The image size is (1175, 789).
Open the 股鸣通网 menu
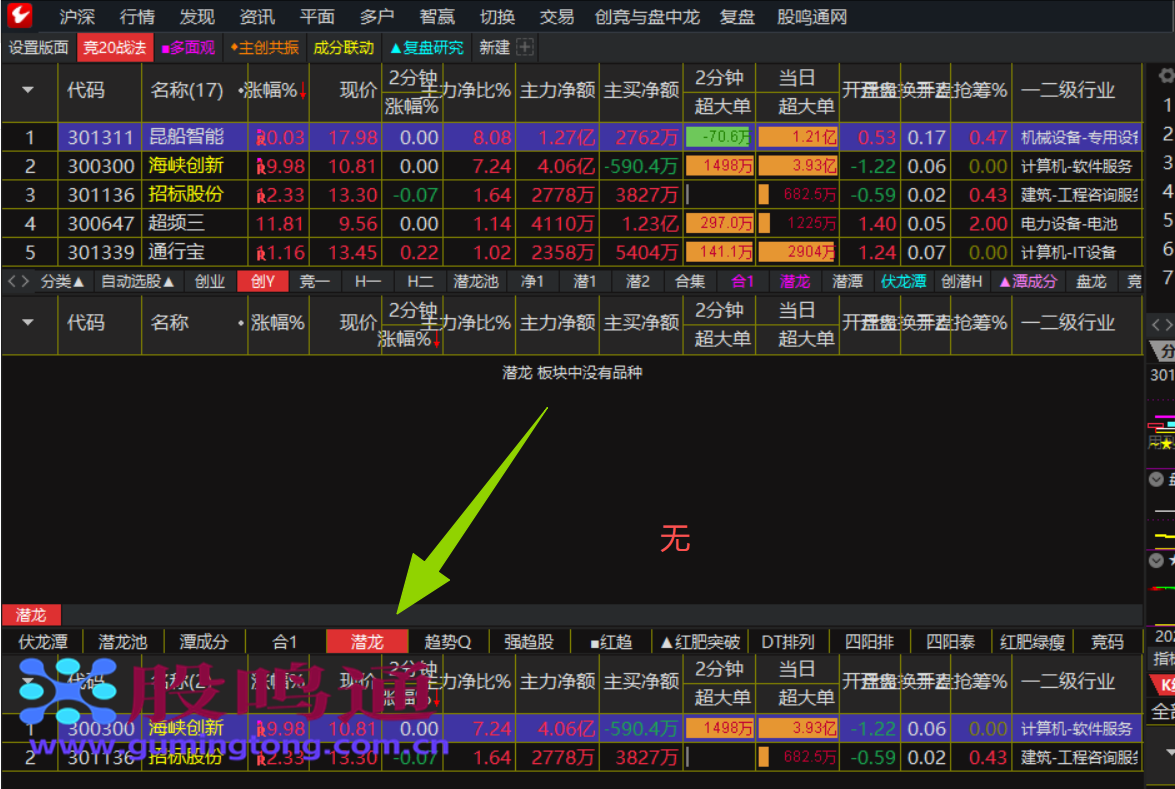(x=812, y=16)
